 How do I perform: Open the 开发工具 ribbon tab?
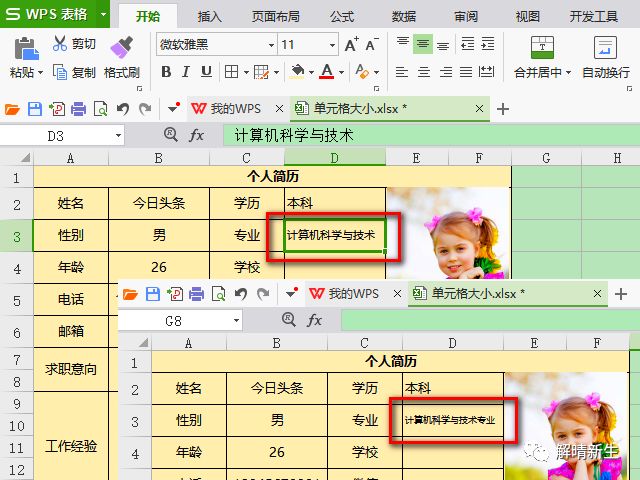593,16
